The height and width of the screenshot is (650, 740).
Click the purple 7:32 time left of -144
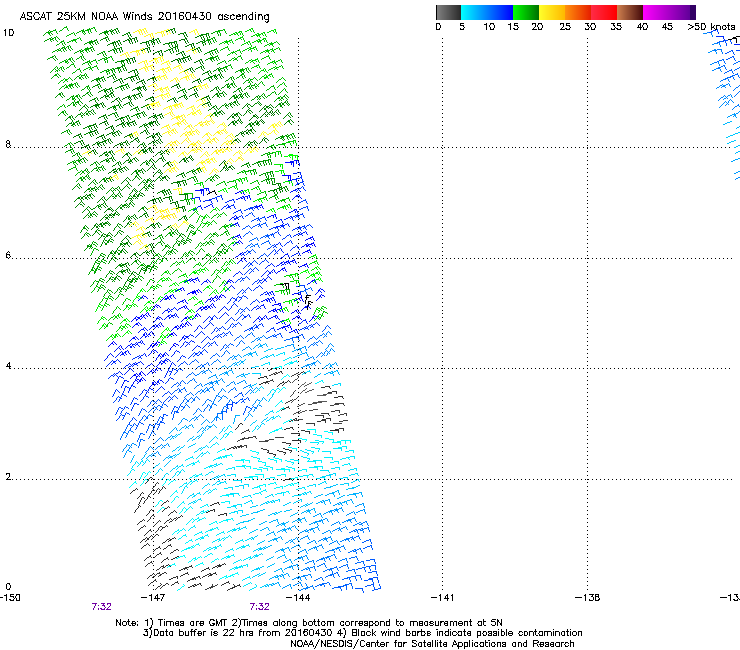[x=260, y=607]
